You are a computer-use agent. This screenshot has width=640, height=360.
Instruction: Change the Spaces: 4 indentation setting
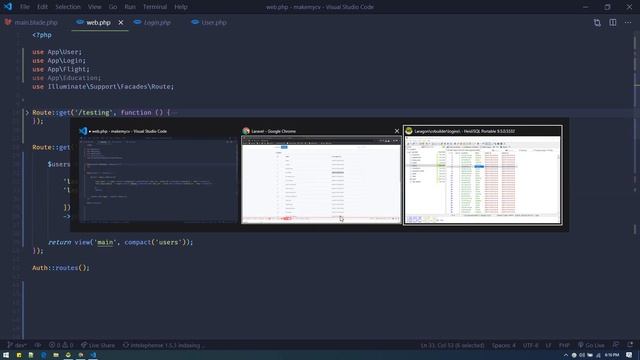tap(503, 345)
